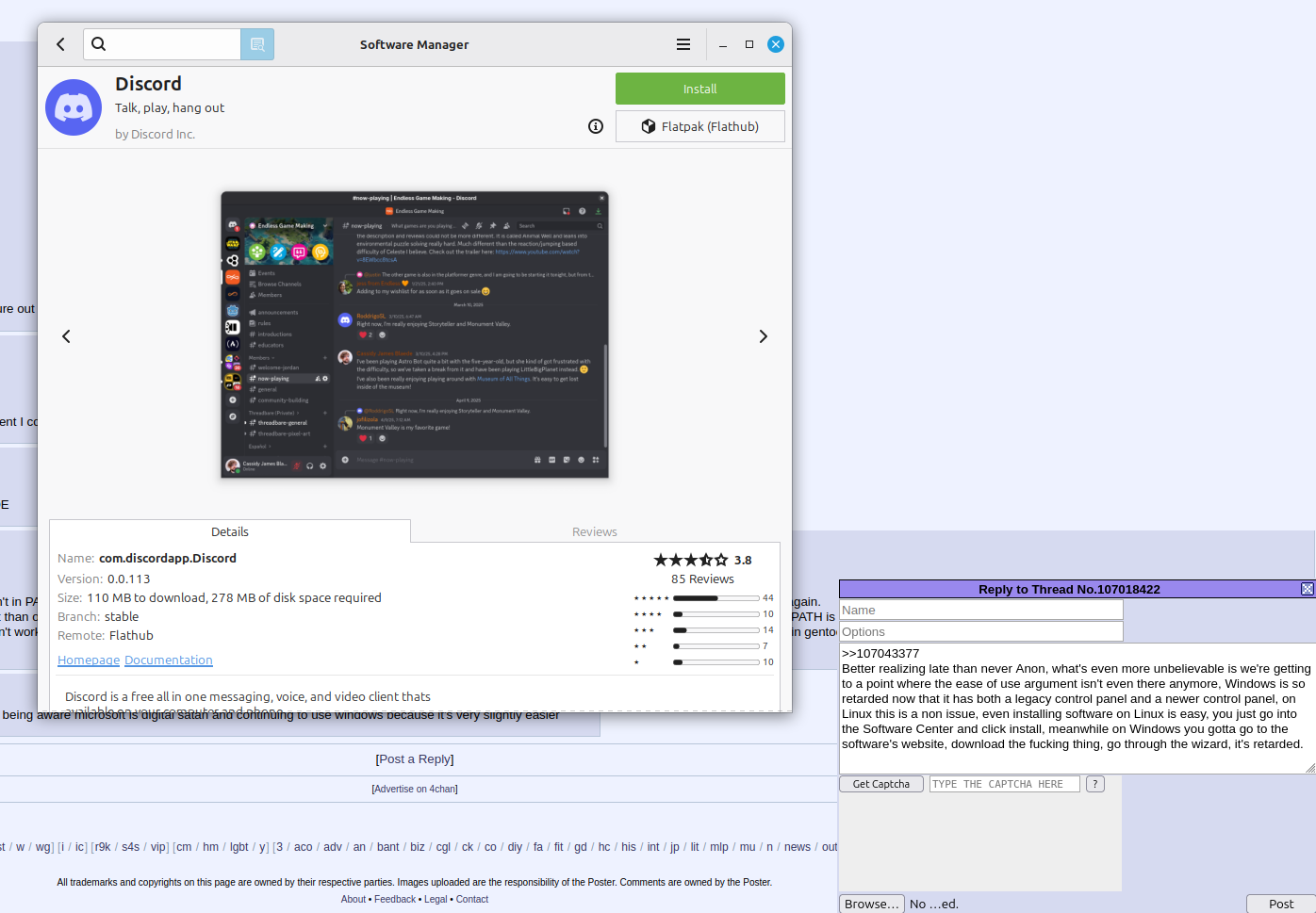Open the /biz/ board link
Screen dimensions: 1316x913
(x=418, y=847)
